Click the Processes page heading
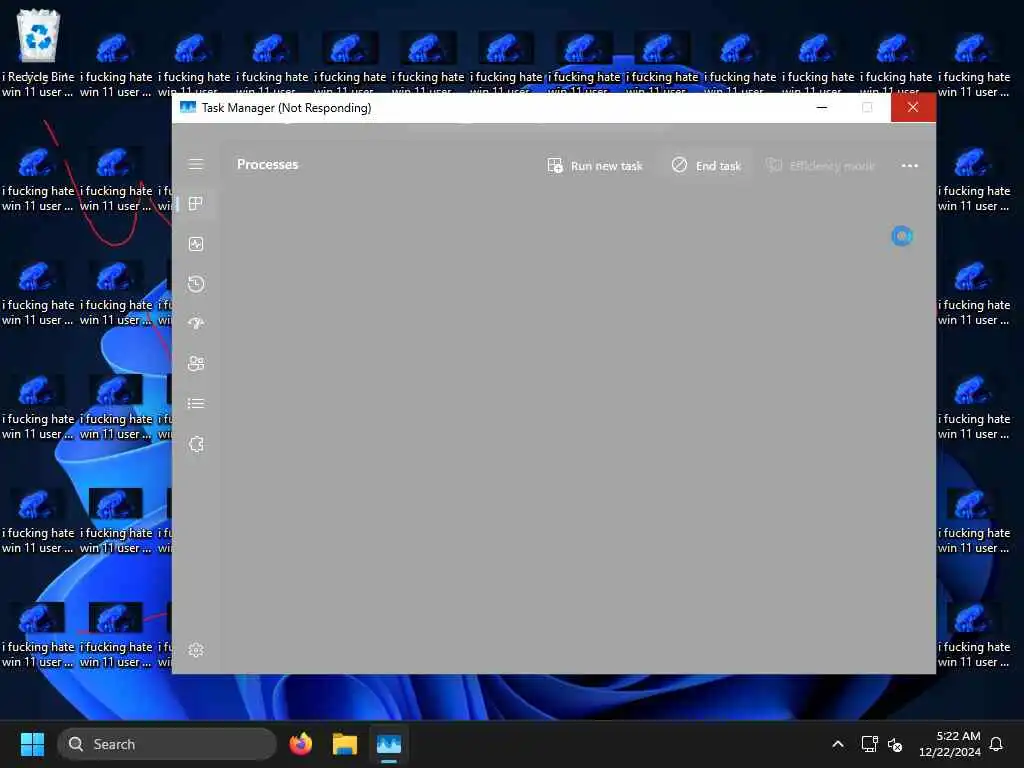1024x768 pixels. 268,165
